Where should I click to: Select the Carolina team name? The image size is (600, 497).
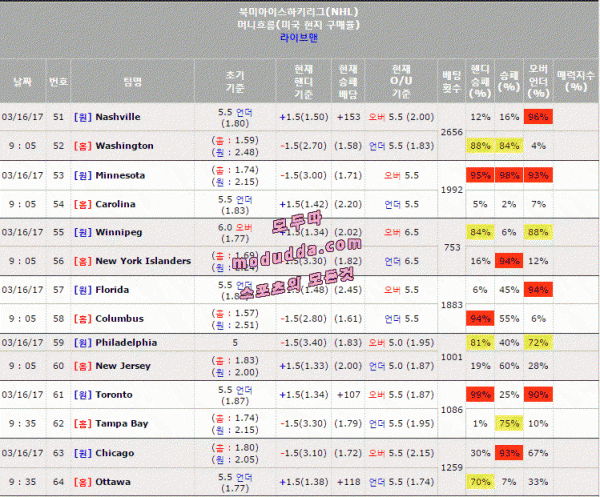115,204
